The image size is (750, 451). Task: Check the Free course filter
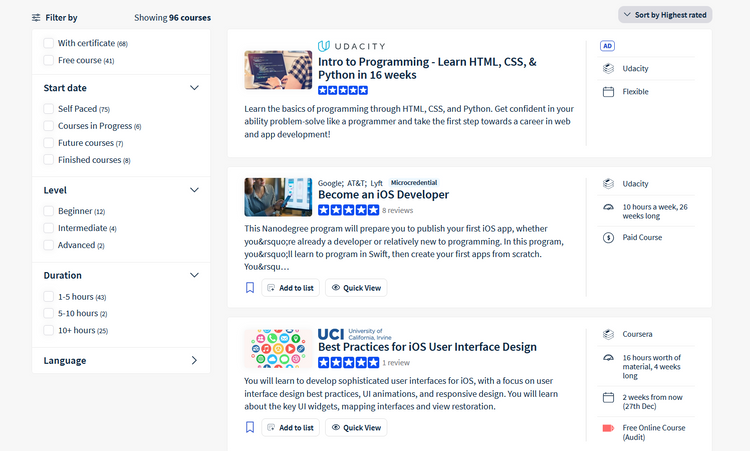(48, 60)
